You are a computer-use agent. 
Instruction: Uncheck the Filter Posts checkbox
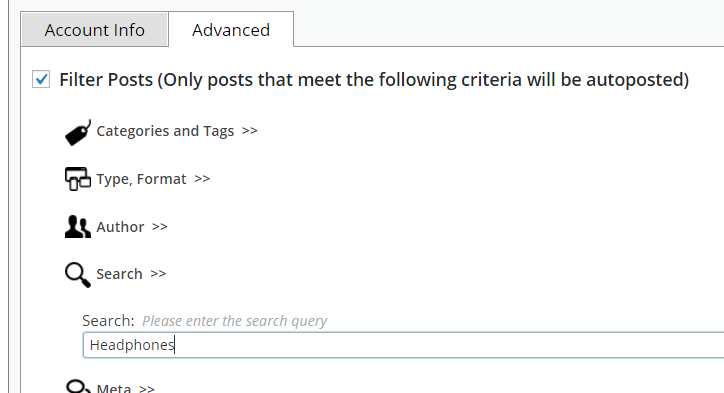point(41,79)
